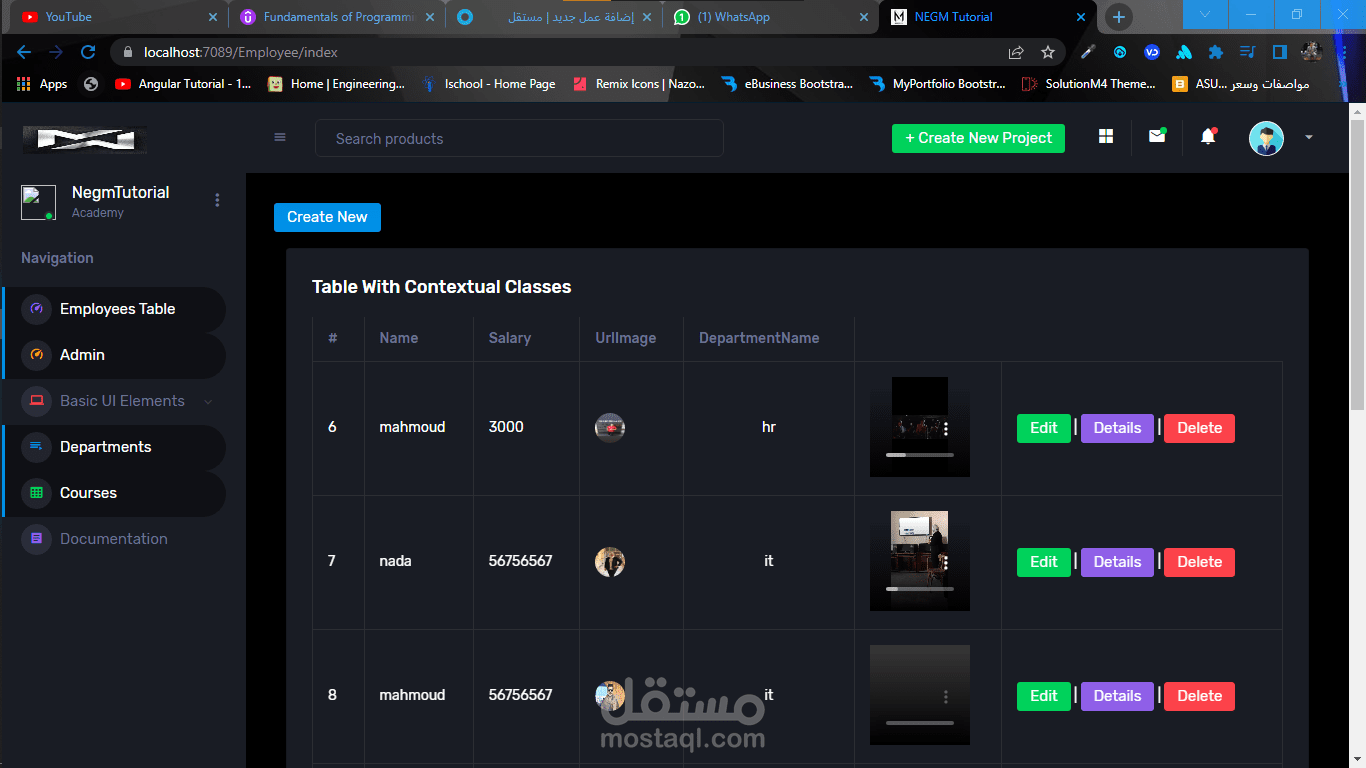Expand the user dropdown arrow beside avatar
This screenshot has width=1366, height=768.
[x=1309, y=138]
